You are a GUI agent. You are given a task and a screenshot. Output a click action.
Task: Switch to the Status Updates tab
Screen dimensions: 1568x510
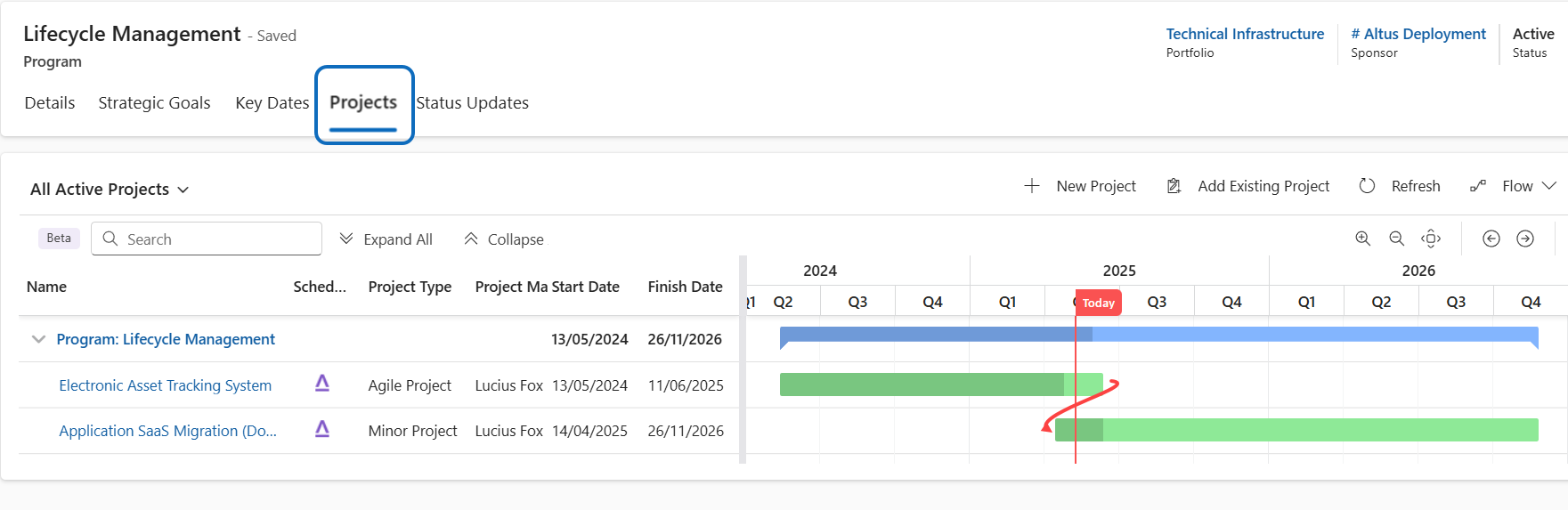pyautogui.click(x=472, y=103)
